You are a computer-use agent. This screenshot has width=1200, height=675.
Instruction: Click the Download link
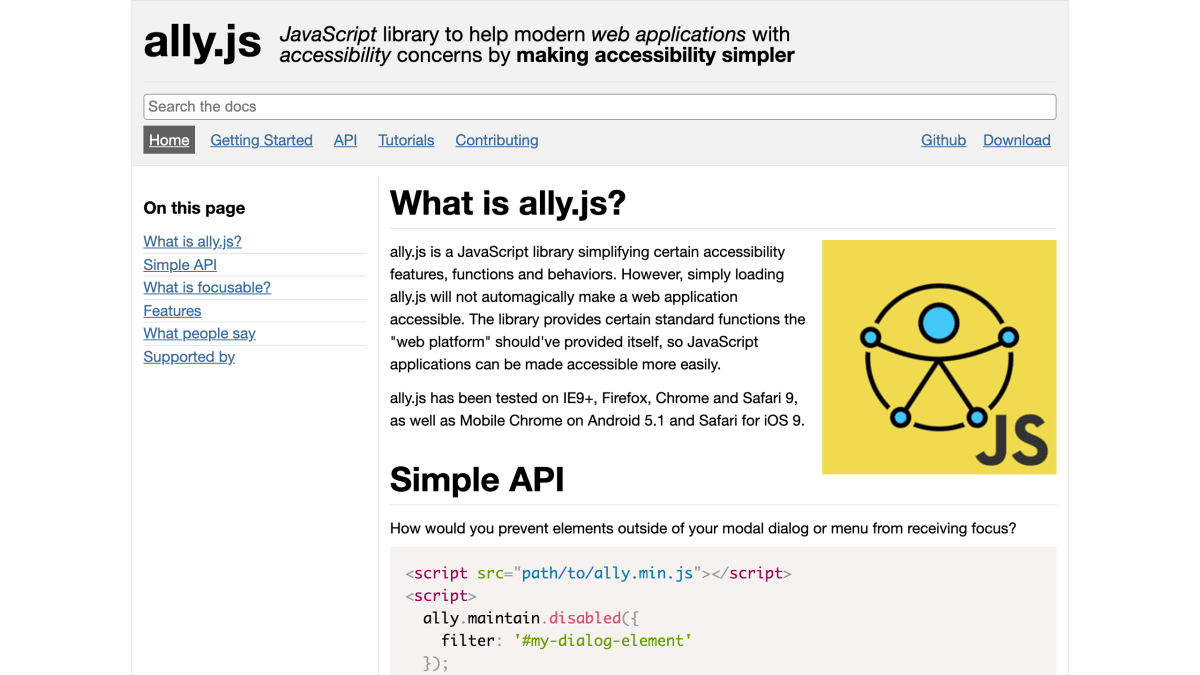pyautogui.click(x=1017, y=140)
